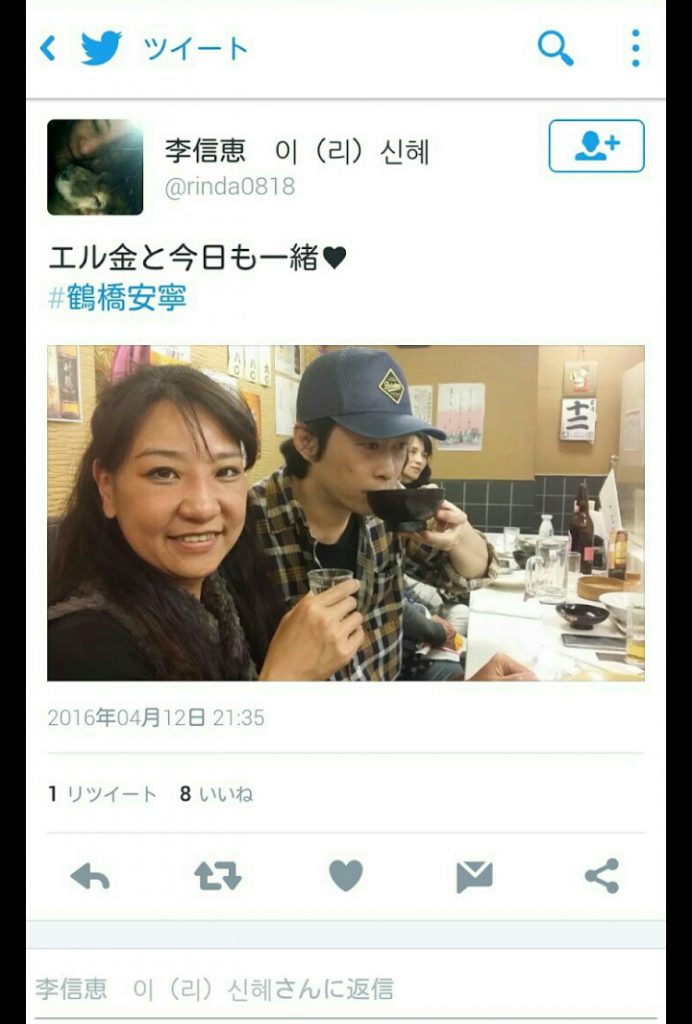Viewport: 692px width, 1024px height.
Task: Open the three-dot overflow menu
Action: pyautogui.click(x=635, y=48)
